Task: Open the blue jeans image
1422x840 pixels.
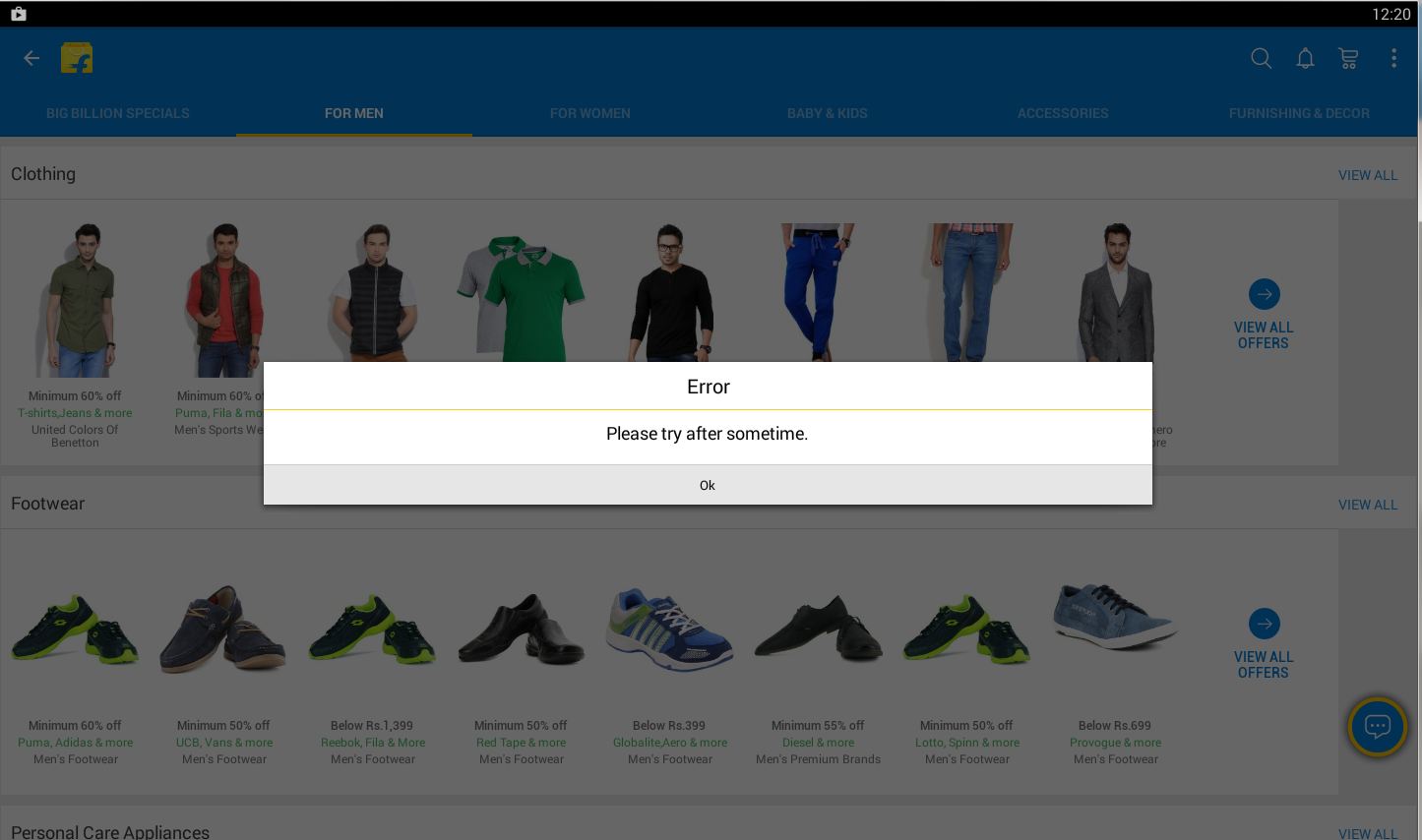Action: point(969,292)
